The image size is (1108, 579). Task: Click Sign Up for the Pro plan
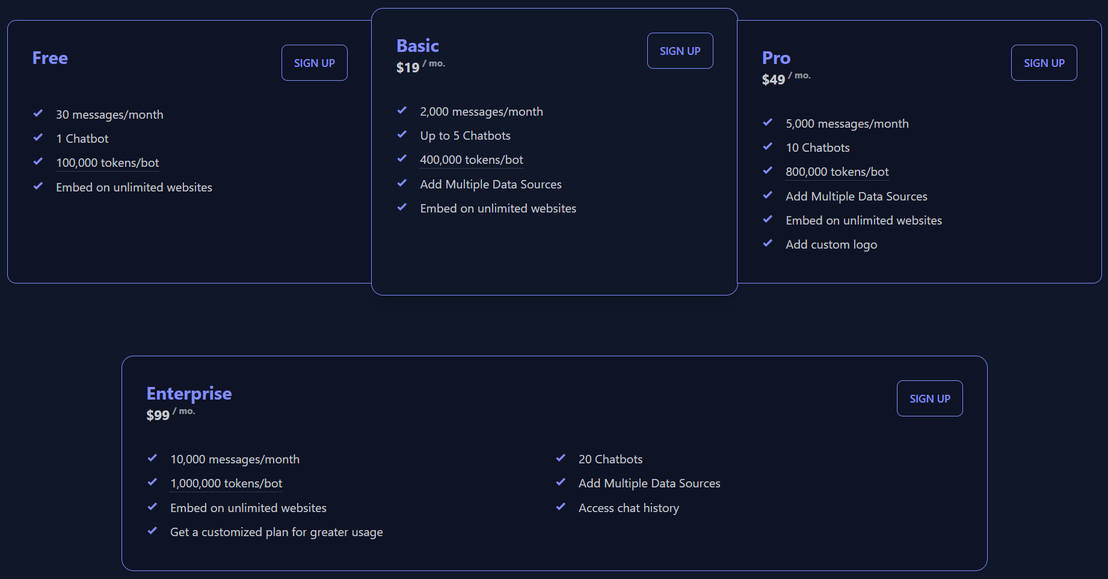[x=1044, y=62]
